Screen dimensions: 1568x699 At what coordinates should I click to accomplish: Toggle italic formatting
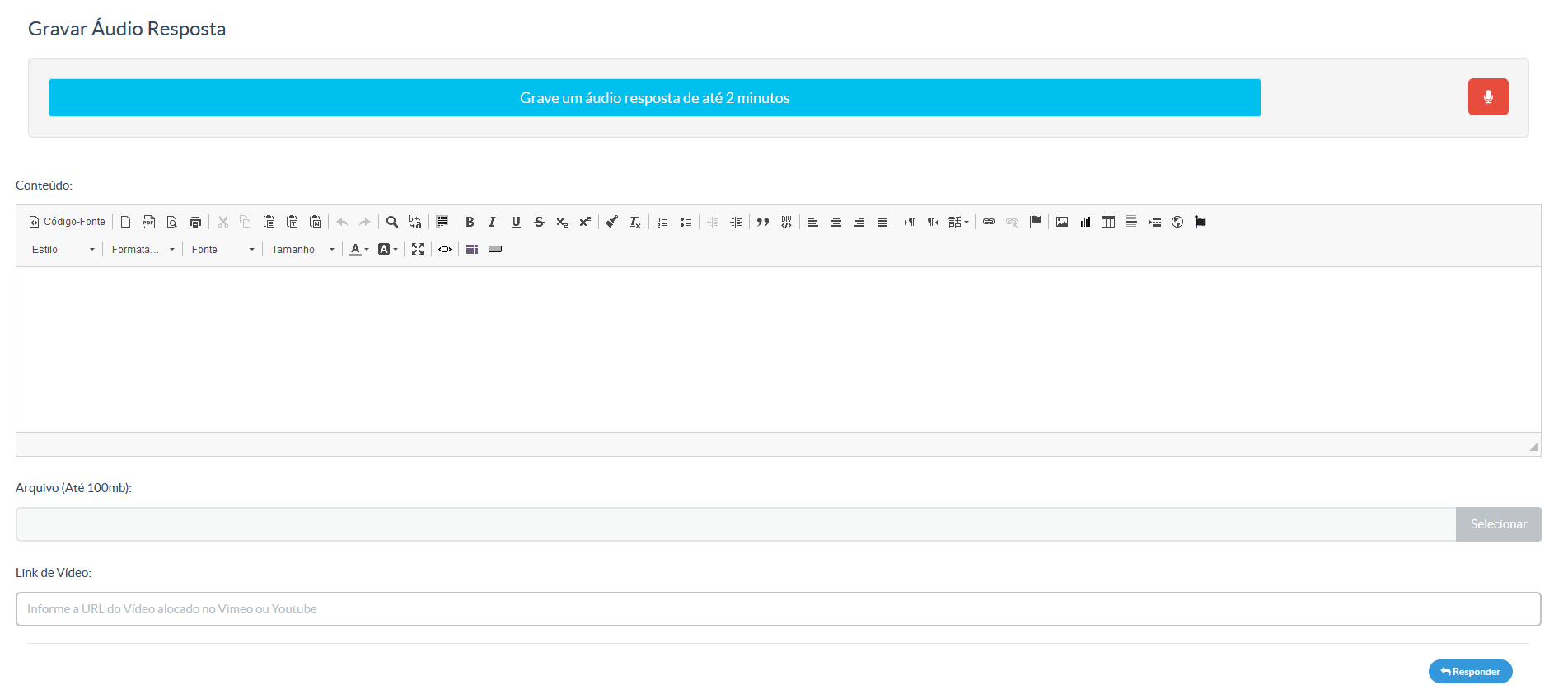click(493, 222)
